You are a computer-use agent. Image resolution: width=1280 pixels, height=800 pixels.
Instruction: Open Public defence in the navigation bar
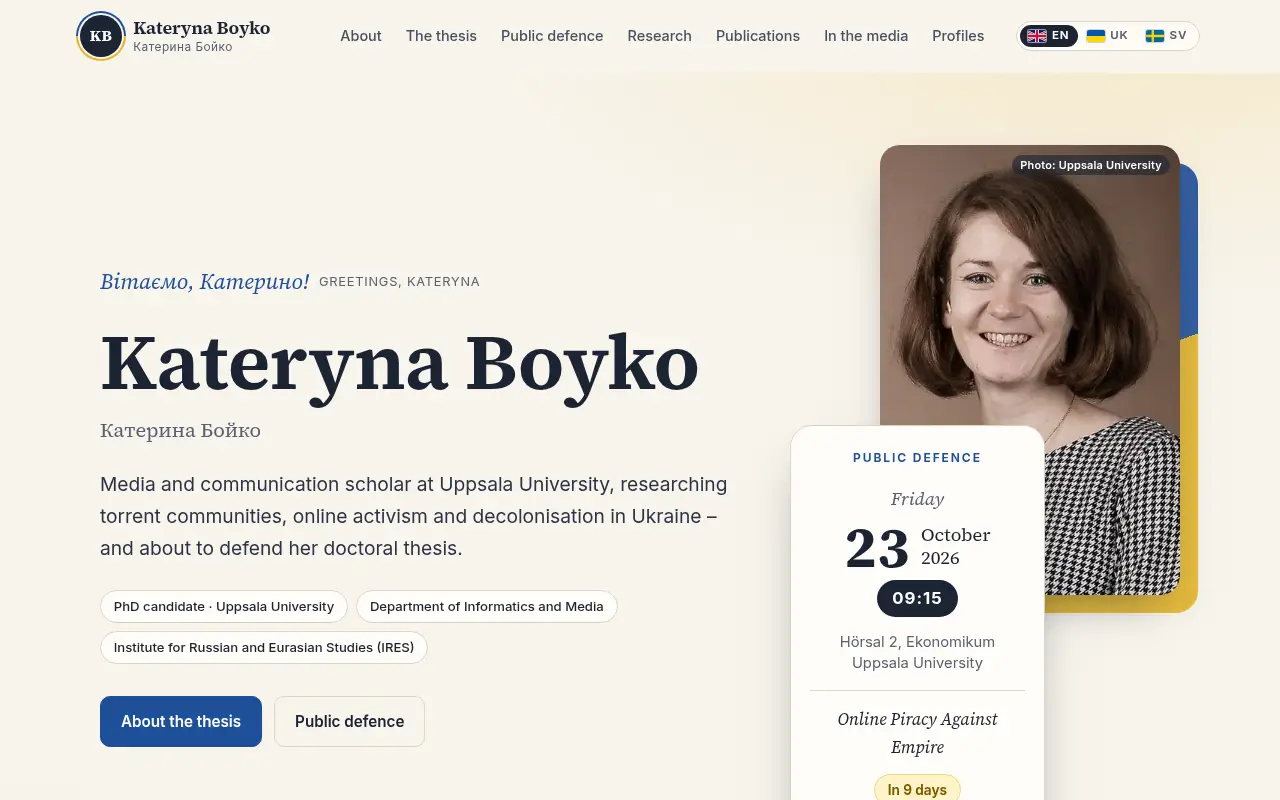click(x=552, y=36)
